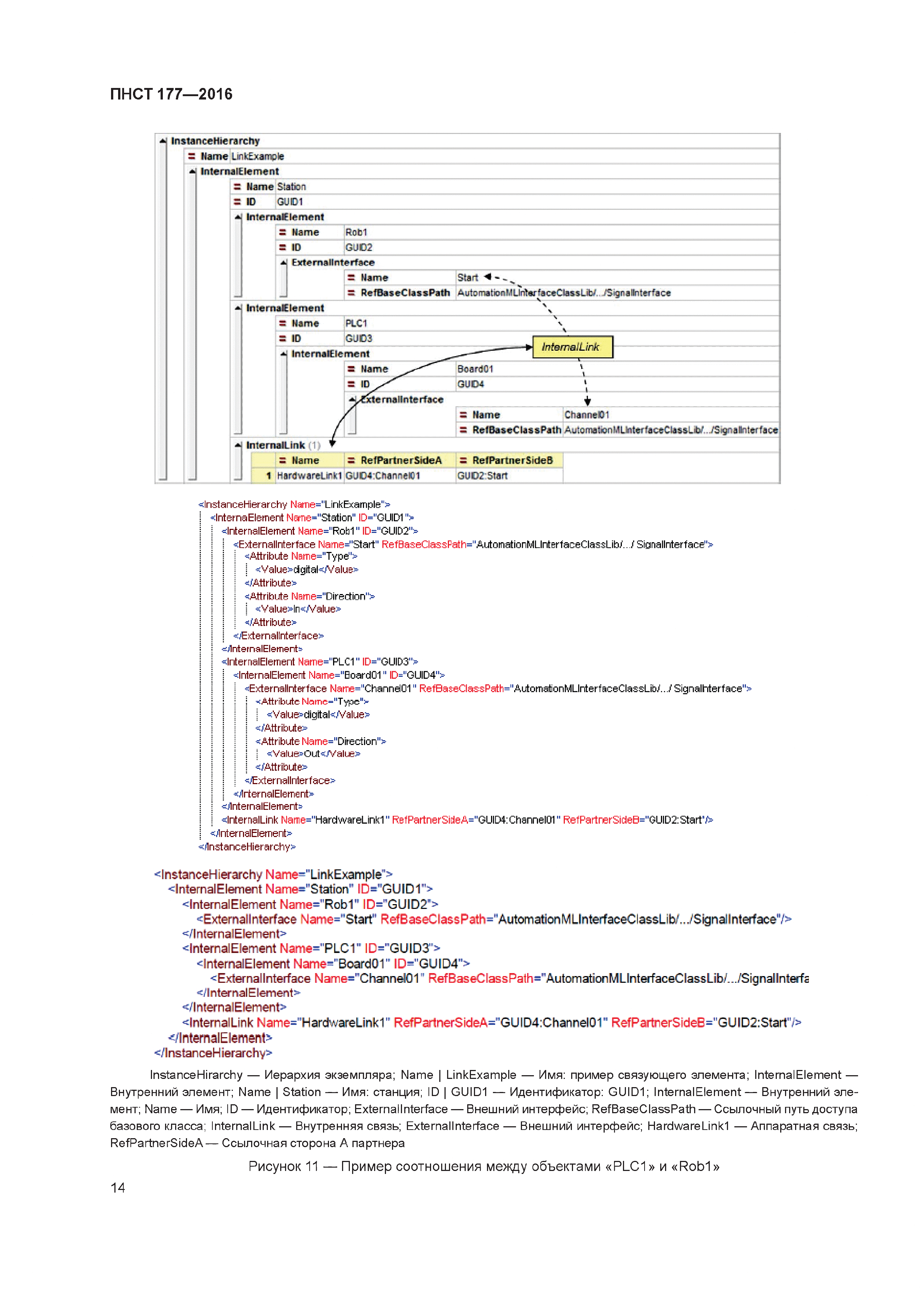This screenshot has height=1307, width=924.
Task: Click attribute icon beside ID GUID2
Action: pos(283,247)
